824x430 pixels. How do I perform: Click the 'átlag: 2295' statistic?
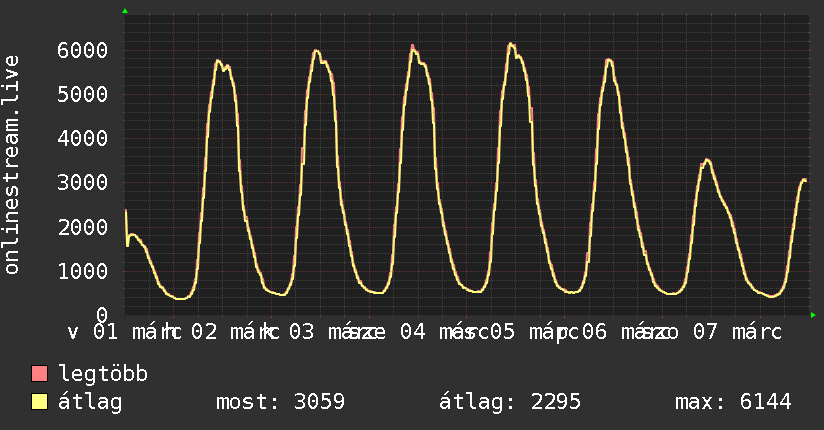coord(510,402)
